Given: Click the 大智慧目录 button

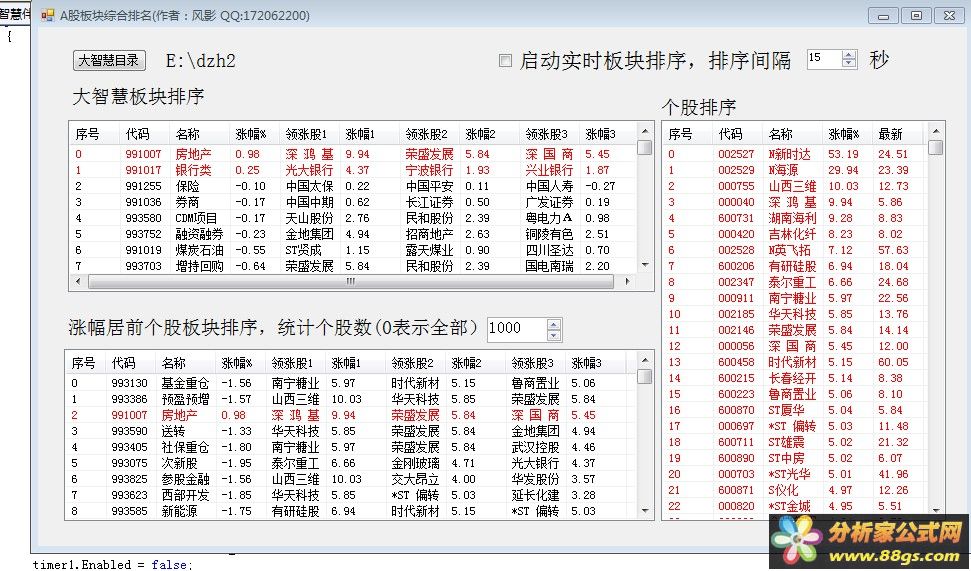Looking at the screenshot, I should point(110,60).
